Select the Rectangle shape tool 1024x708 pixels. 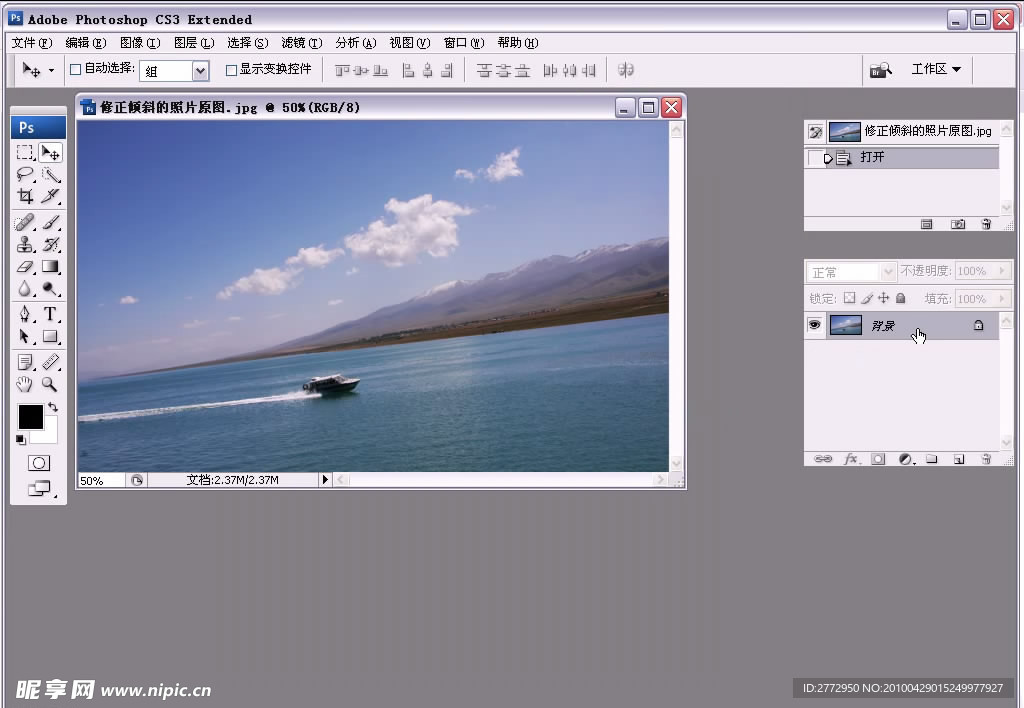(x=50, y=336)
